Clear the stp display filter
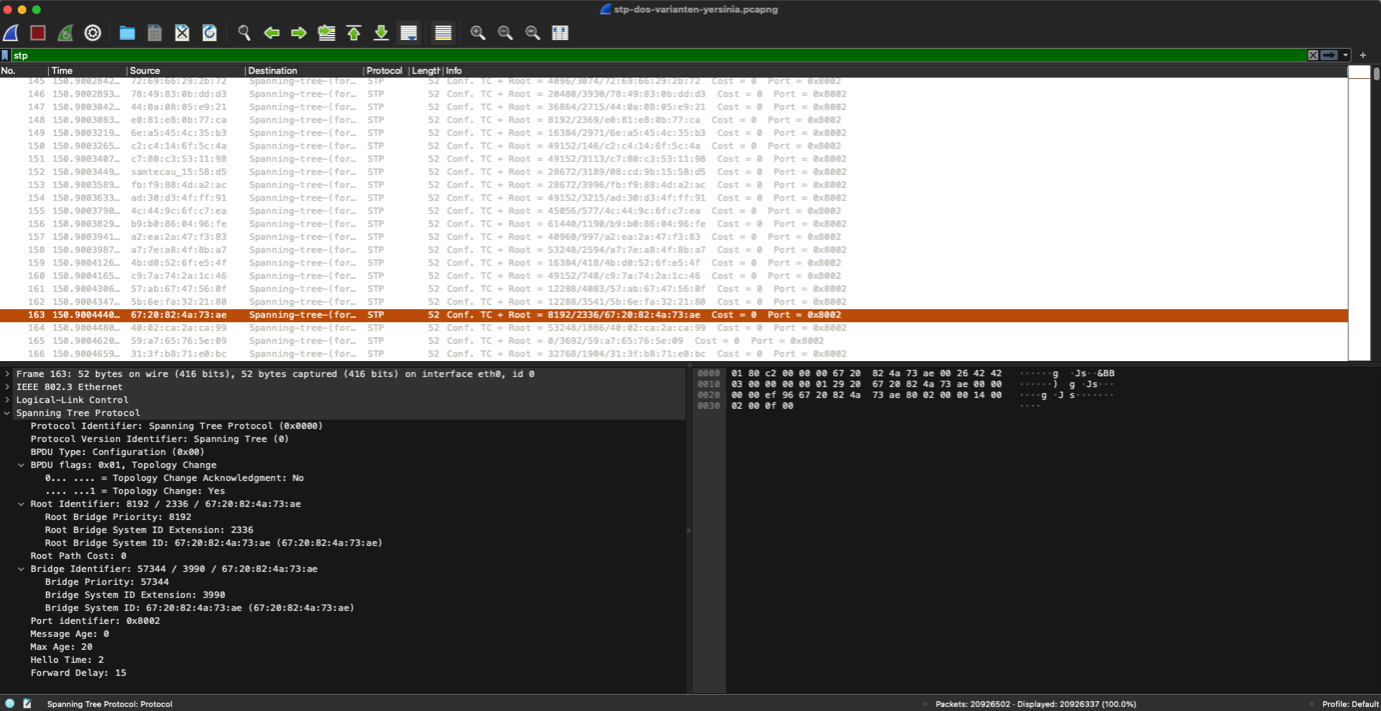Screen dimensions: 1381x711 coord(1313,55)
